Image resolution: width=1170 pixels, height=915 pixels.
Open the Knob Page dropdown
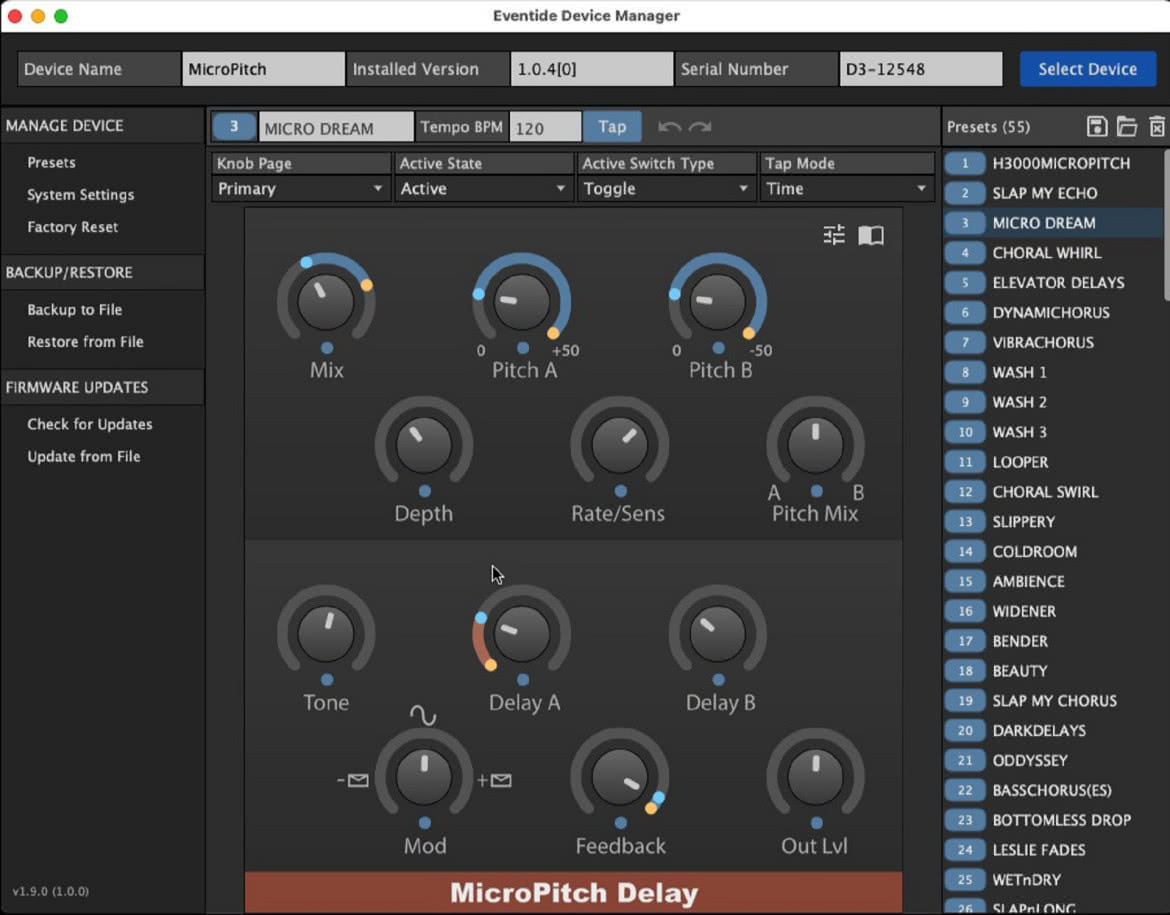301,189
